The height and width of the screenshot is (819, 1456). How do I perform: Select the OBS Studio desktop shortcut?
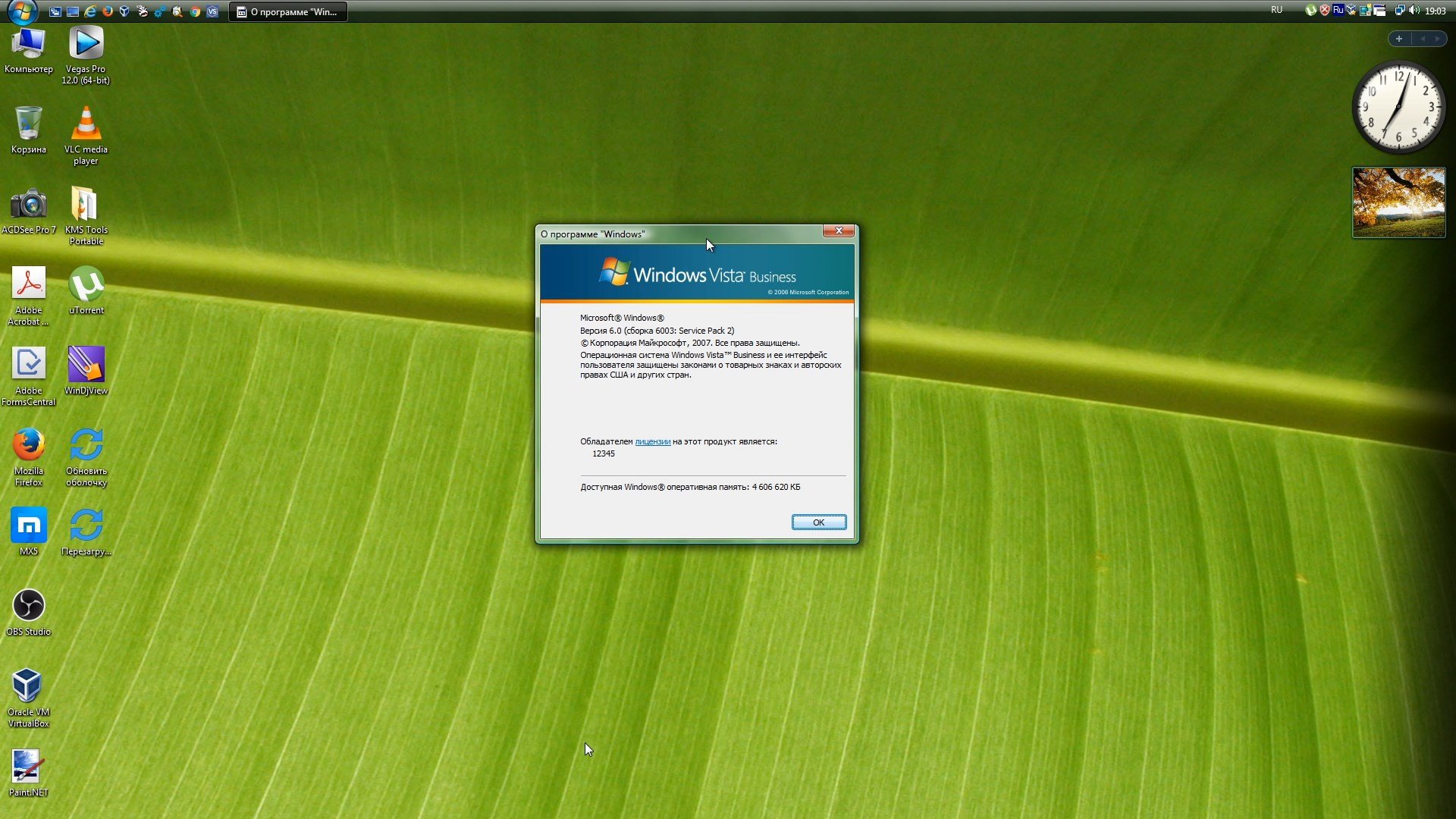tap(29, 612)
